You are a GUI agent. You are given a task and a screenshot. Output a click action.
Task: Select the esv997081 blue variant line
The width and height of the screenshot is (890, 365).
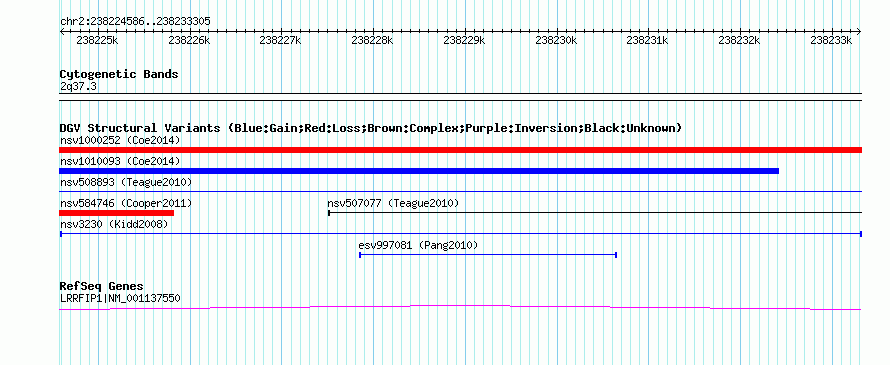488,255
